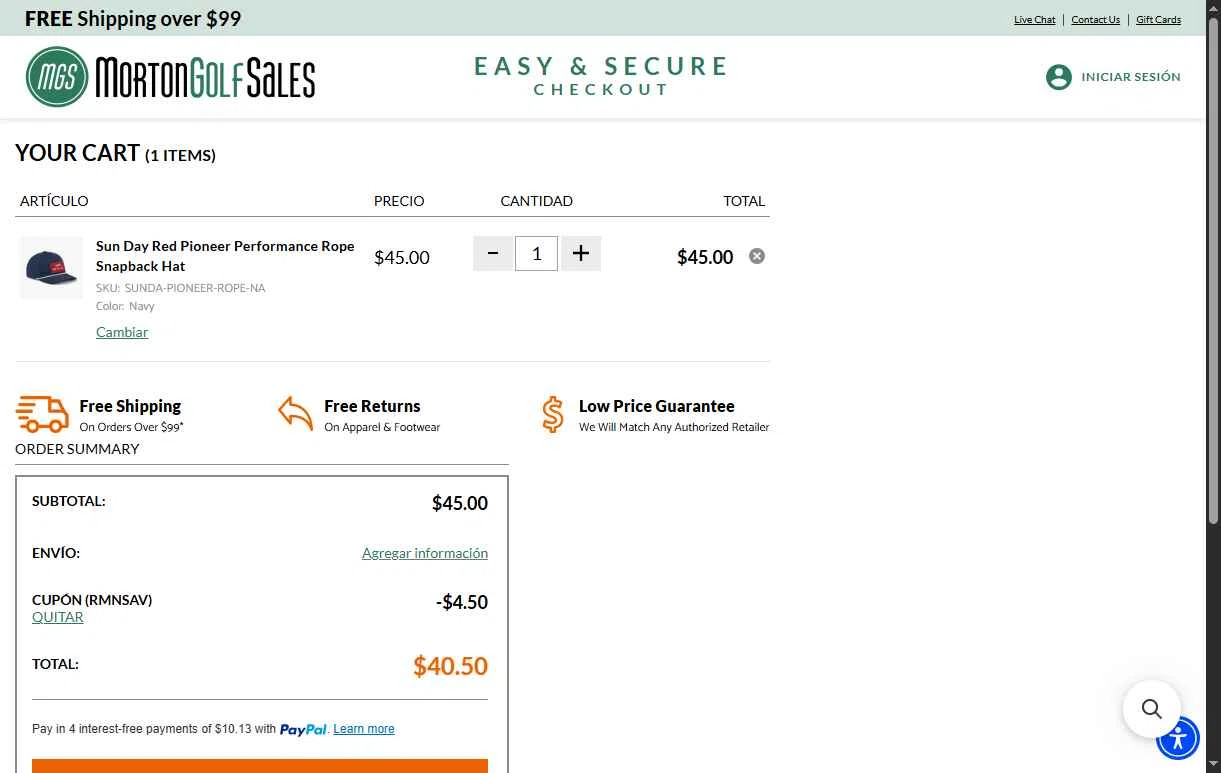1221x773 pixels.
Task: Click the -$4.50 coupon discount
Action: pyautogui.click(x=462, y=602)
